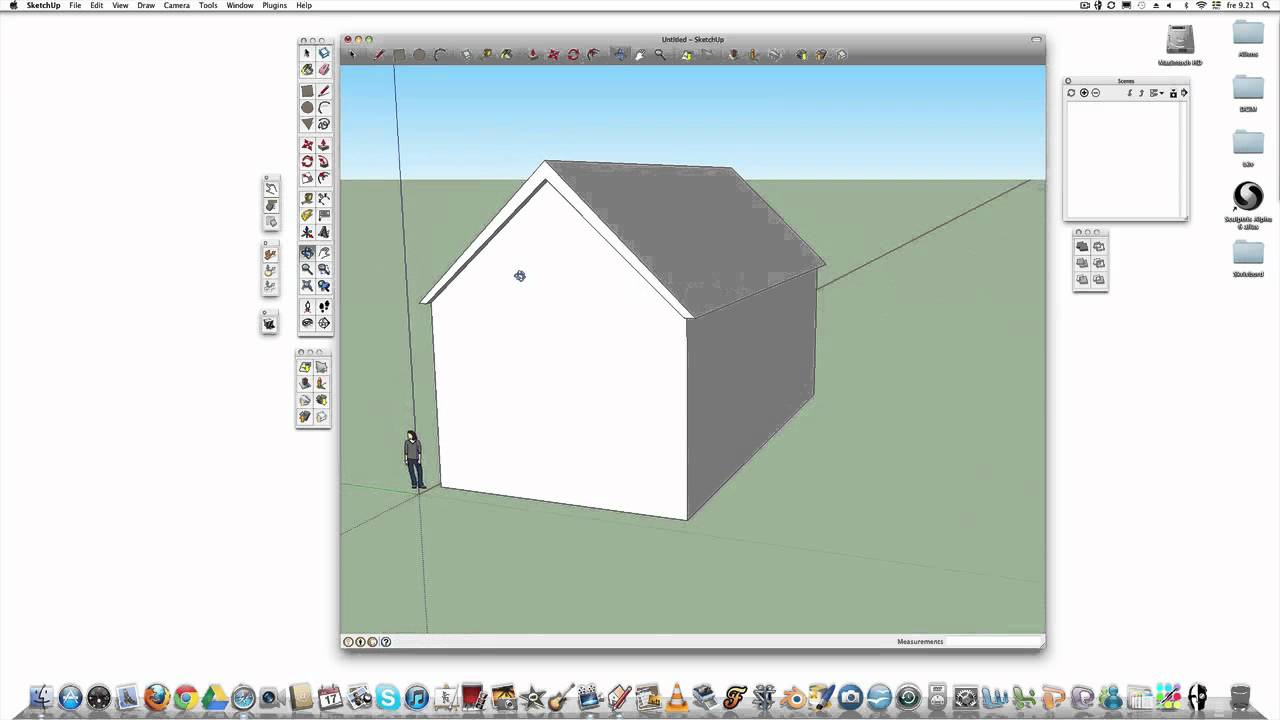Open the Draw menu
This screenshot has height=720, width=1280.
(x=146, y=5)
